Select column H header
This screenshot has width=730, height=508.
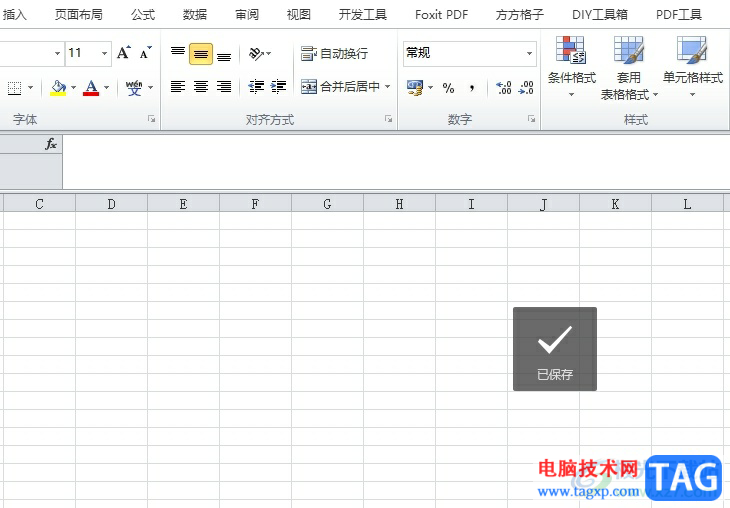(x=399, y=204)
